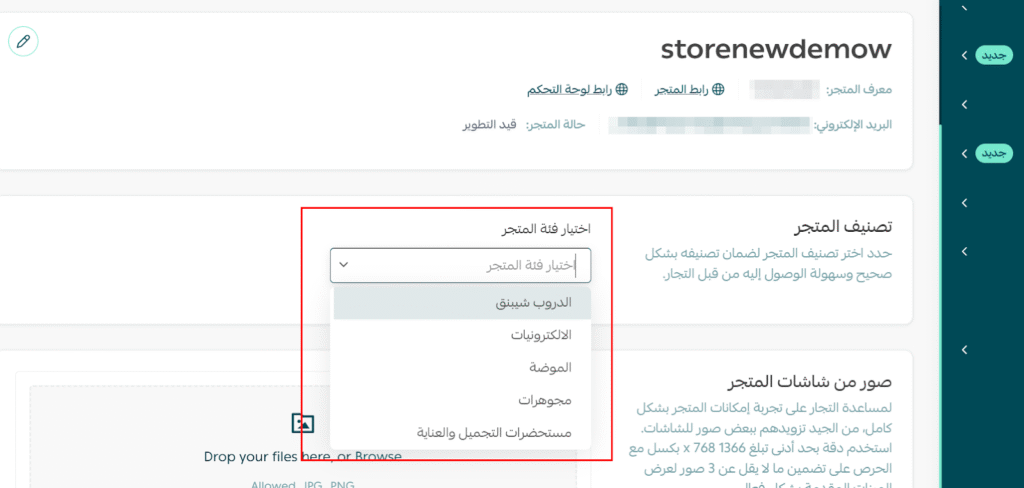Click inside the اختيار فئة المتجر search field
Viewport: 1024px width, 488px height.
click(470, 265)
